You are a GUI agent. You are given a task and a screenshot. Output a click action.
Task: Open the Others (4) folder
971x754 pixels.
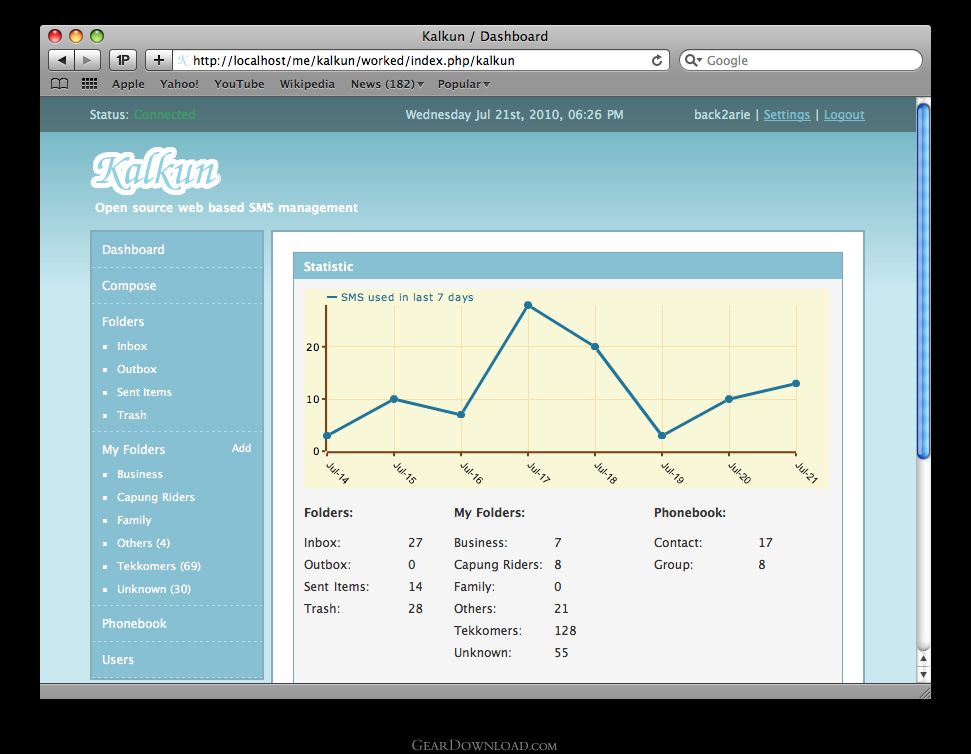(144, 543)
